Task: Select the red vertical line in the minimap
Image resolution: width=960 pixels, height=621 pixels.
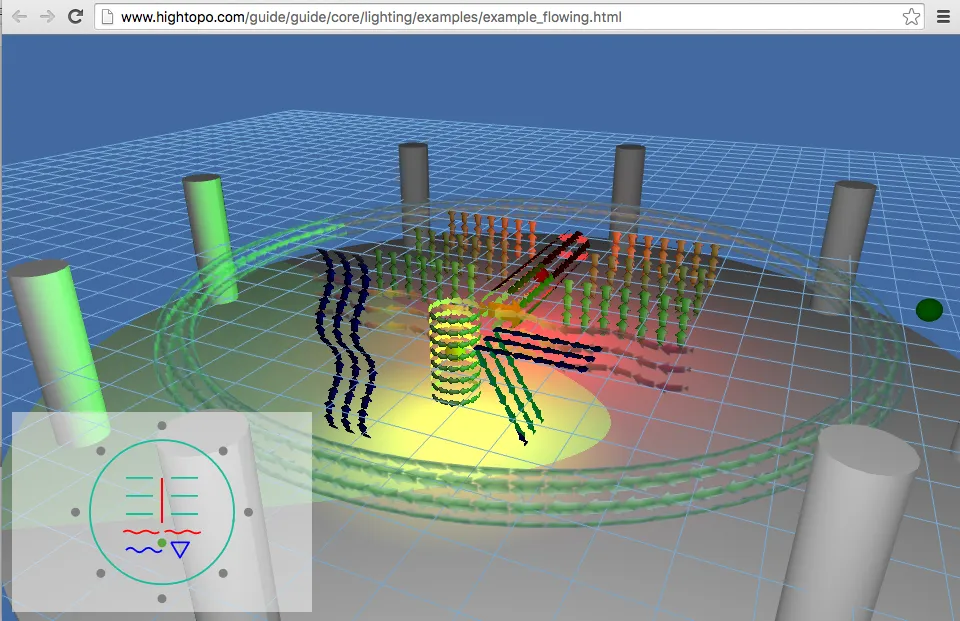Action: (x=162, y=497)
